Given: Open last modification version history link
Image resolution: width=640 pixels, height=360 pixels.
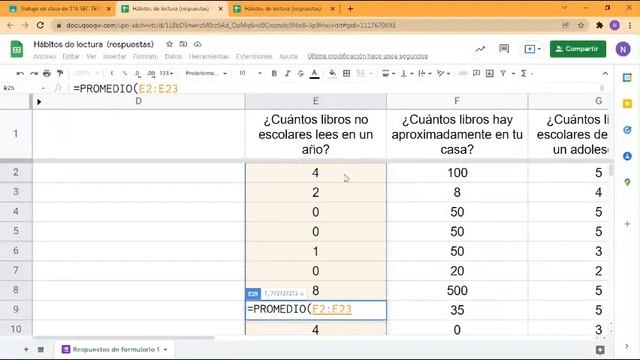Looking at the screenshot, I should [x=367, y=56].
